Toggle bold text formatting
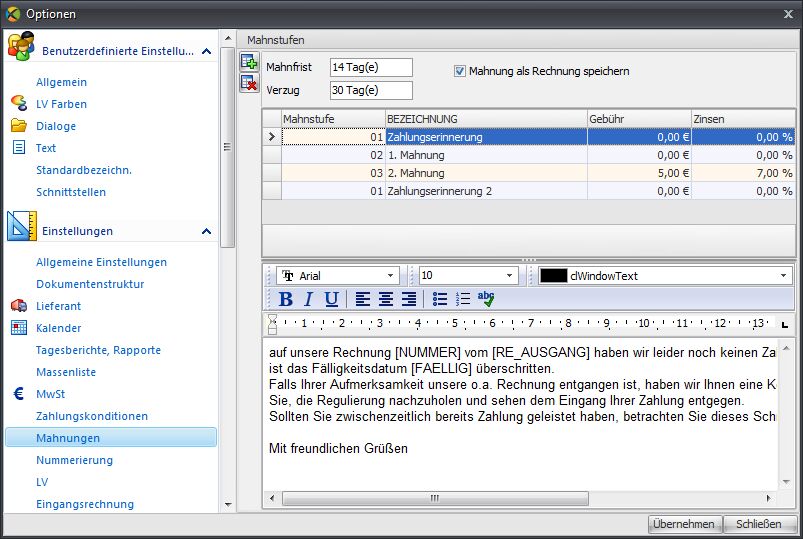The height and width of the screenshot is (539, 803). (x=286, y=299)
